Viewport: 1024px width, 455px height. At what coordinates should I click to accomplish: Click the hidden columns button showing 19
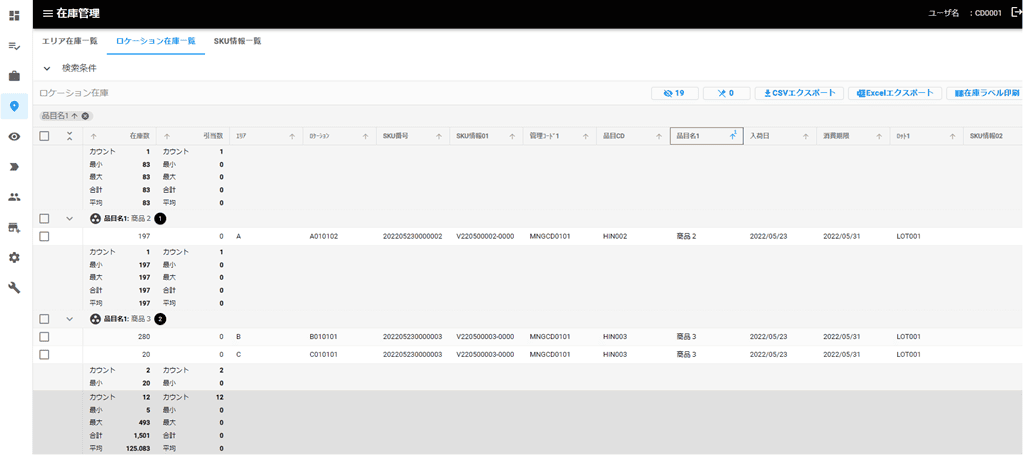[675, 93]
